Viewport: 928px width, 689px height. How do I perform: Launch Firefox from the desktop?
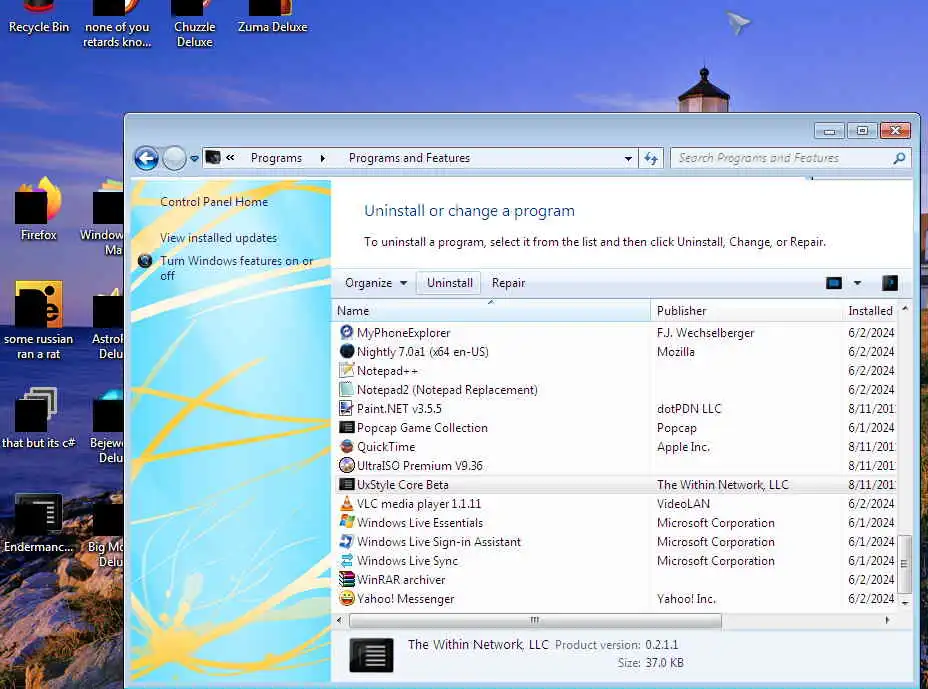point(38,210)
